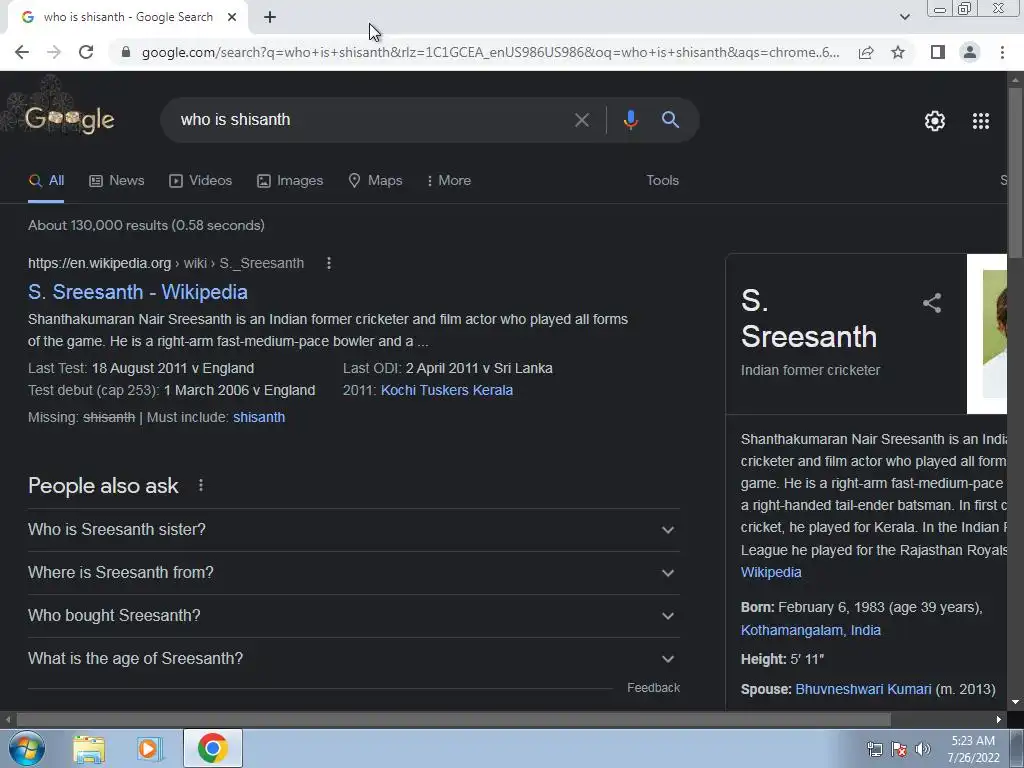Click the Google doodle logo
This screenshot has height=768, width=1024.
(69, 119)
